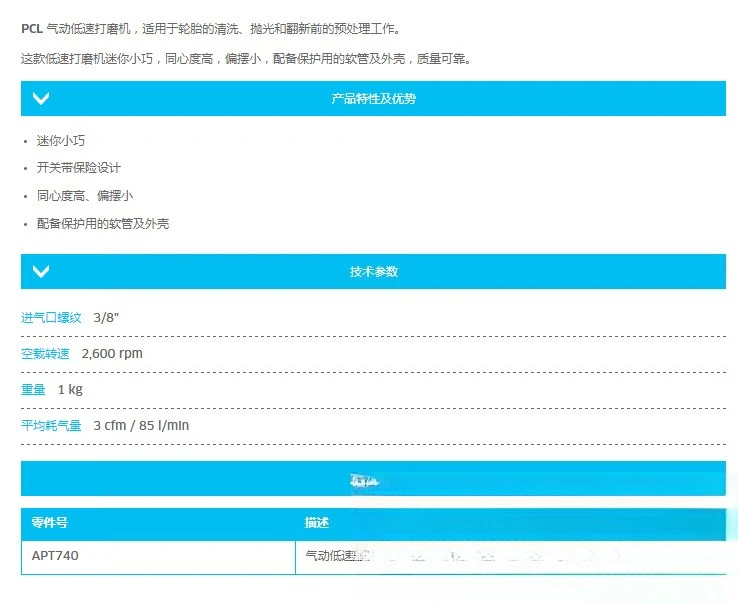Image resolution: width=739 pixels, height=603 pixels.
Task: Click the blurred third section header bar
Action: click(373, 479)
